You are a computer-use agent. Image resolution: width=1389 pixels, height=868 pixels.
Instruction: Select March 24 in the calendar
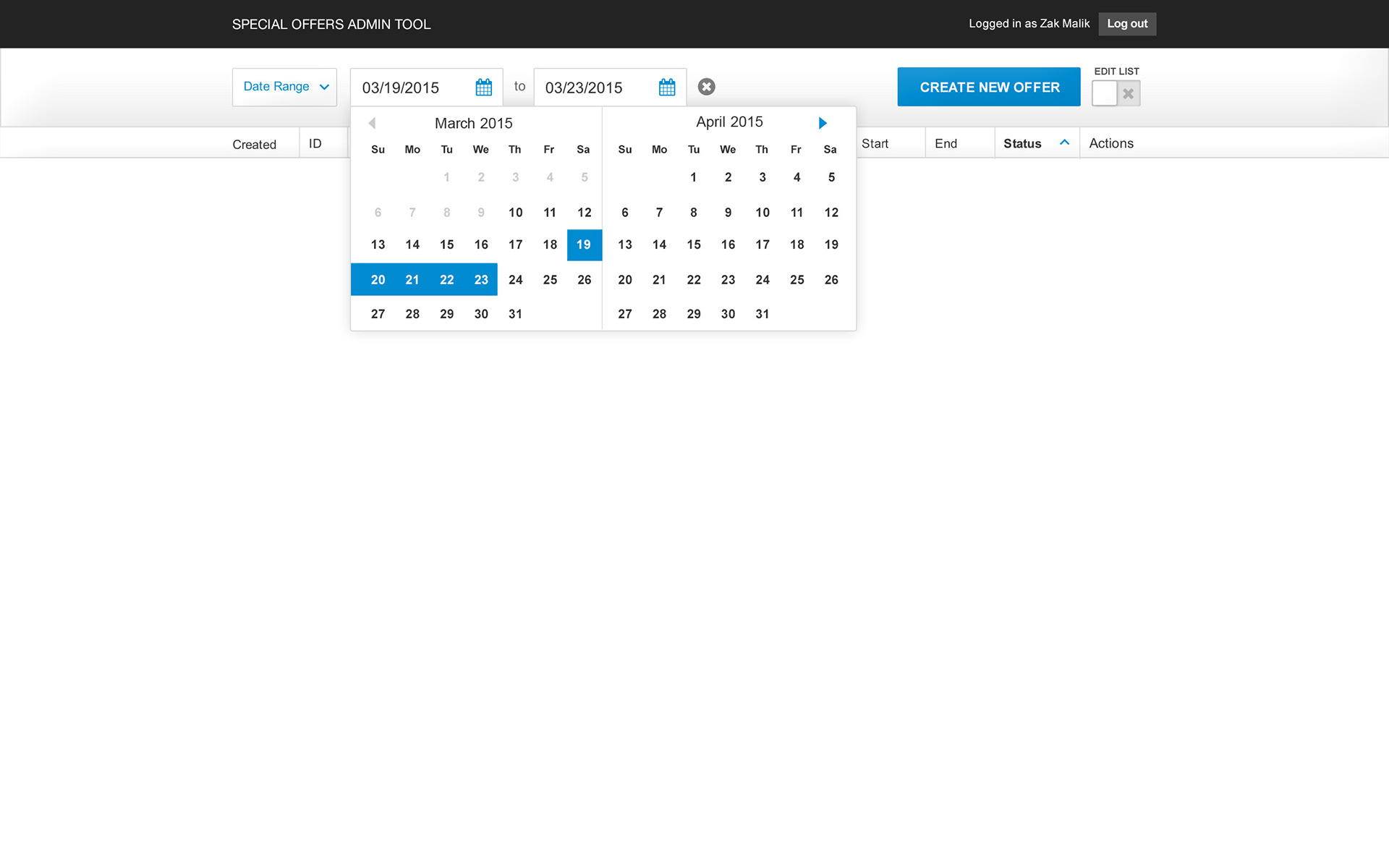[515, 280]
